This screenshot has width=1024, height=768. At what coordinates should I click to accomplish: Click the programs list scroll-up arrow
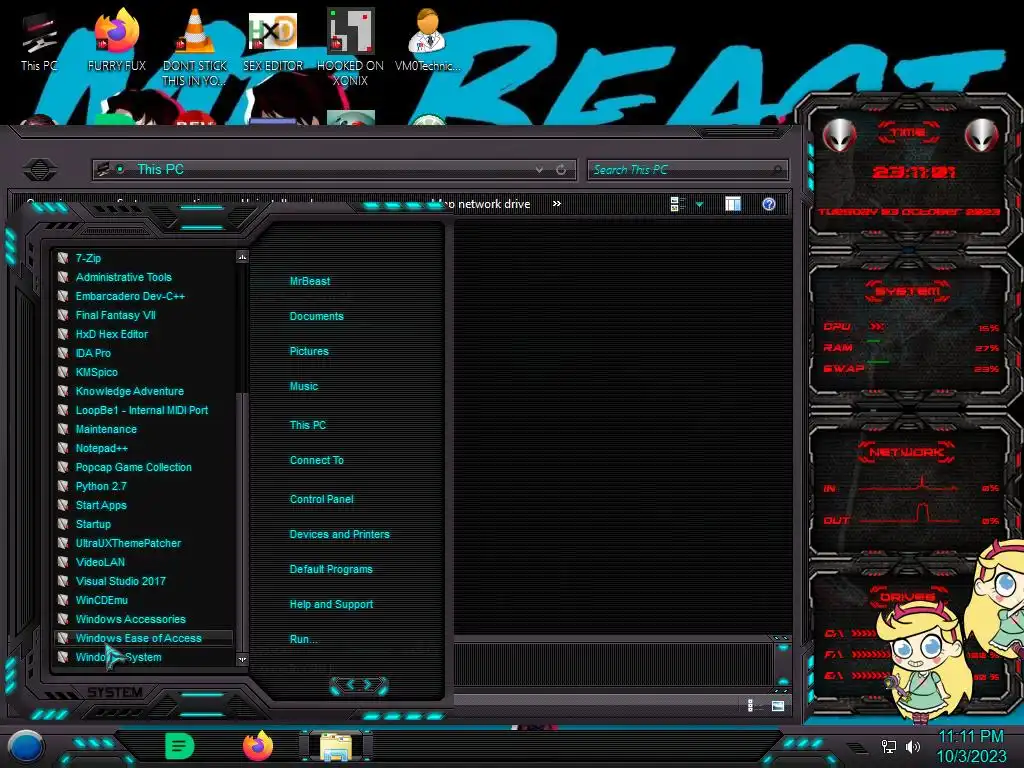pyautogui.click(x=242, y=257)
